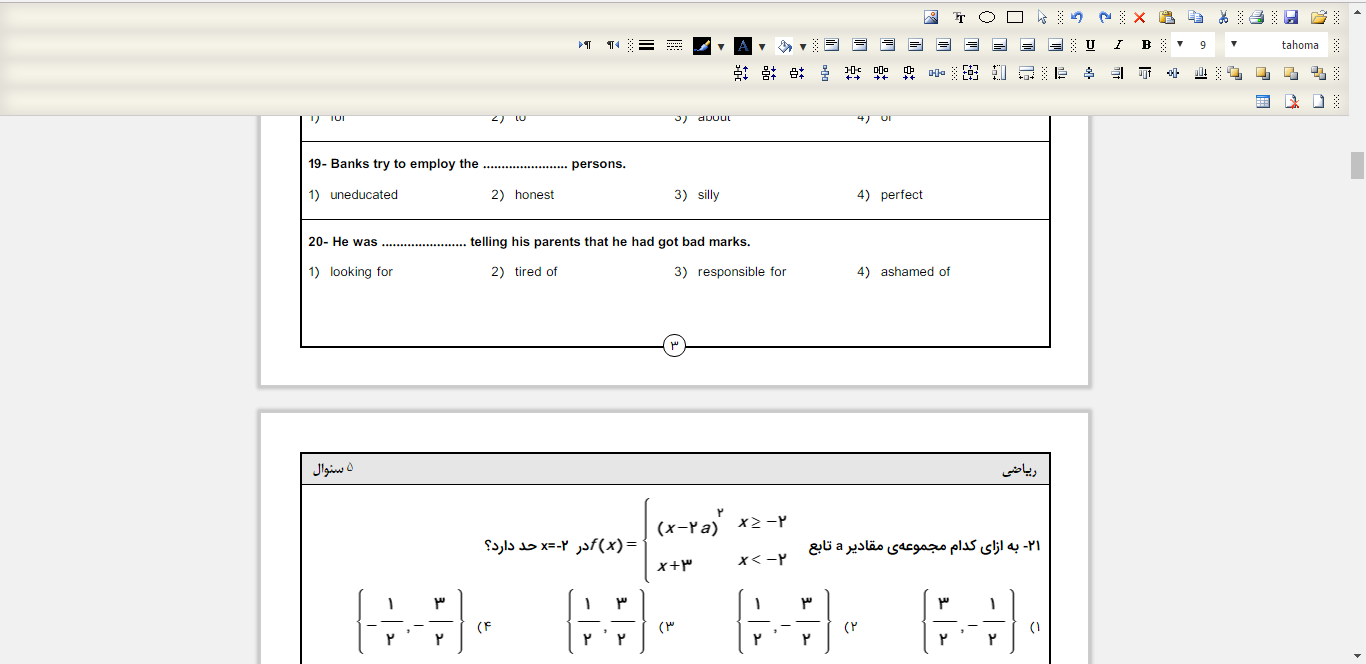Viewport: 1366px width, 664px height.
Task: Set text alignment to top center
Action: pyautogui.click(x=860, y=45)
